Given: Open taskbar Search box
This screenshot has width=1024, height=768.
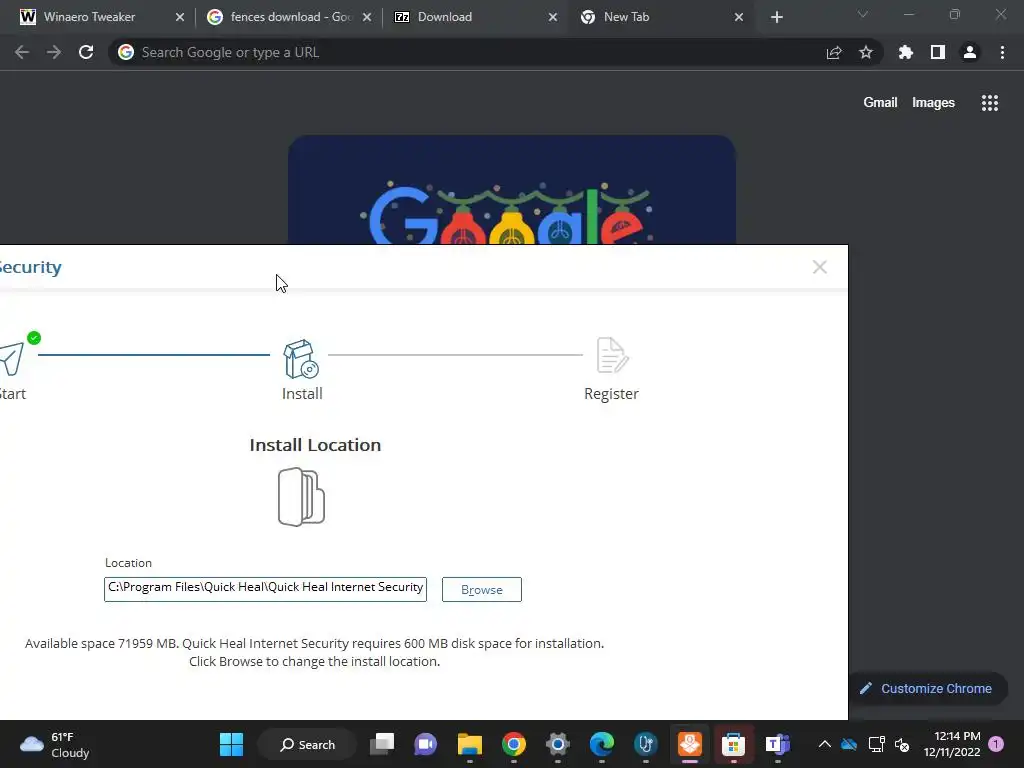Looking at the screenshot, I should 308,744.
